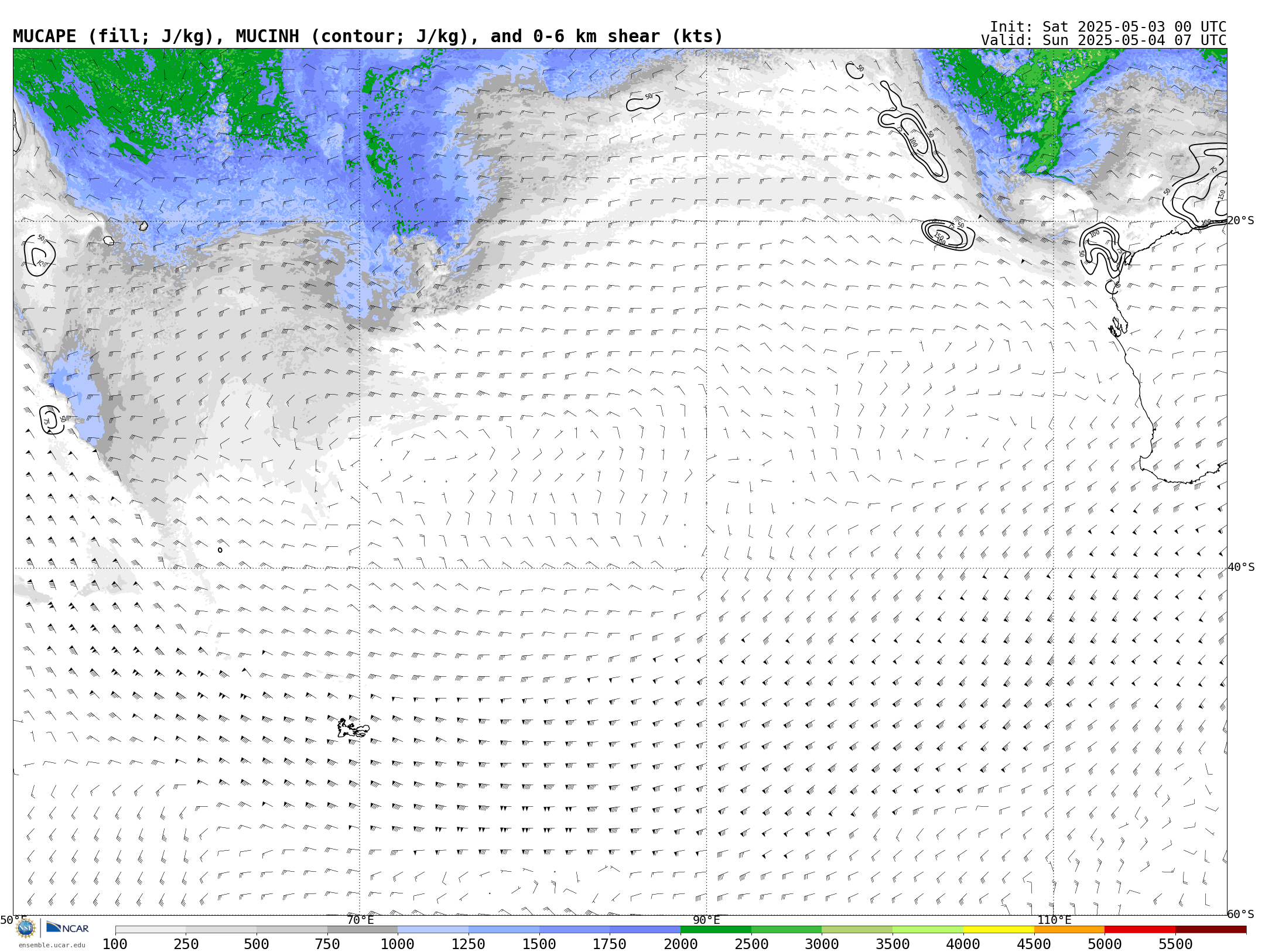Click the 40°S latitude label
Image resolution: width=1265 pixels, height=952 pixels.
(1241, 567)
